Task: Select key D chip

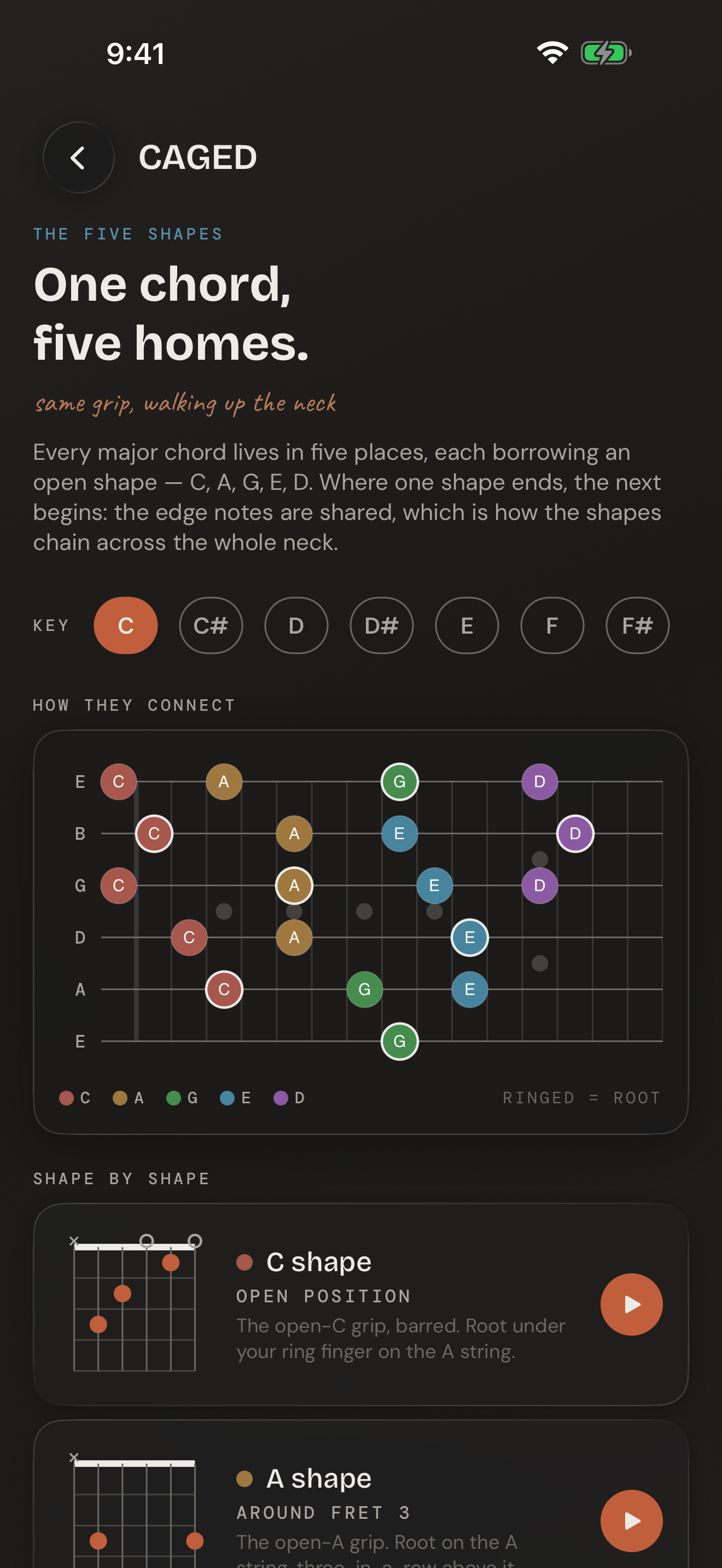Action: pyautogui.click(x=296, y=626)
